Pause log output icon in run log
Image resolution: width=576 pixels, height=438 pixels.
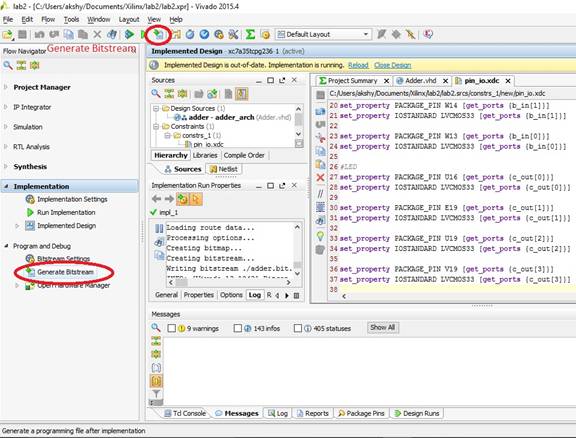point(159,228)
